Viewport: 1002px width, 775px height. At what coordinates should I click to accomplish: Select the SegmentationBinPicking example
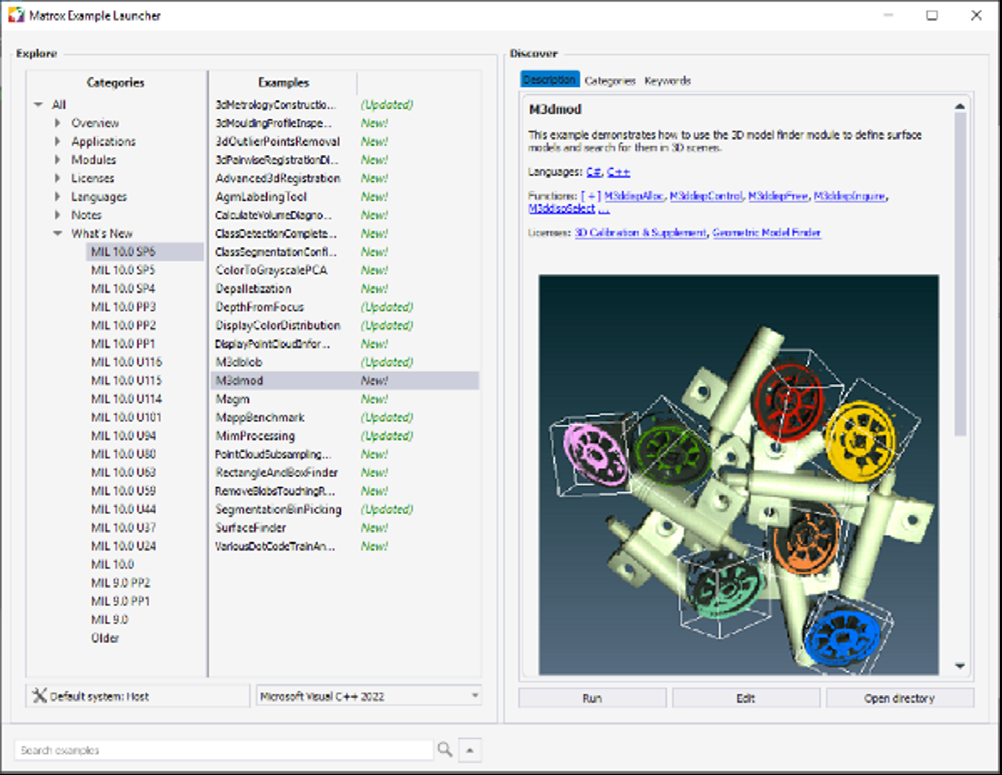point(279,510)
